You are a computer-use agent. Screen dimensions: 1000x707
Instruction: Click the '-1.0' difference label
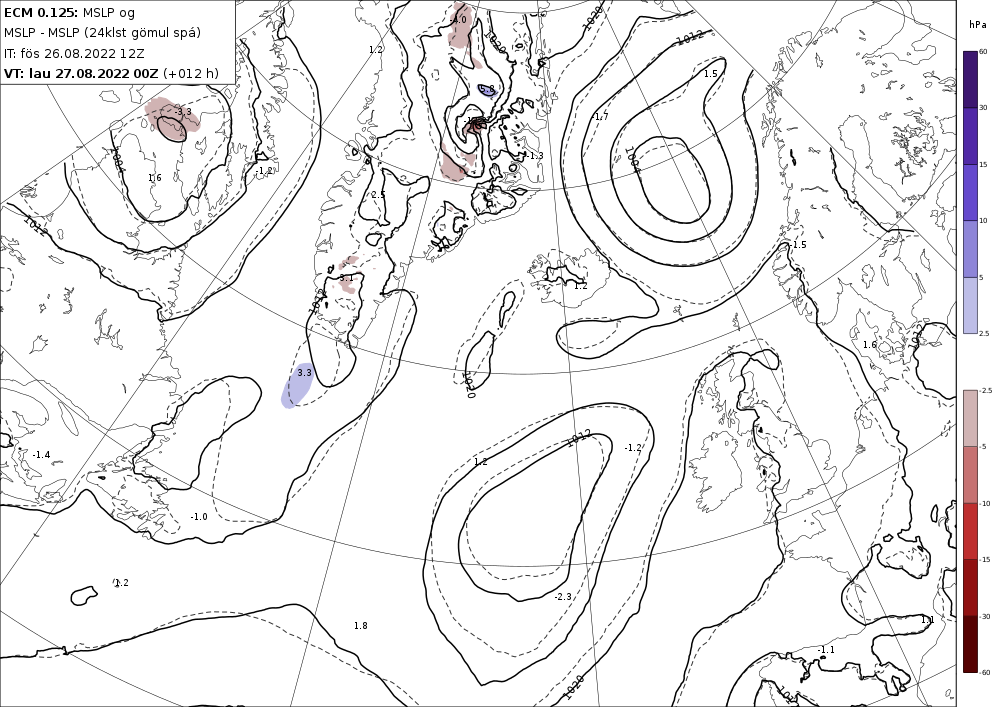click(199, 516)
